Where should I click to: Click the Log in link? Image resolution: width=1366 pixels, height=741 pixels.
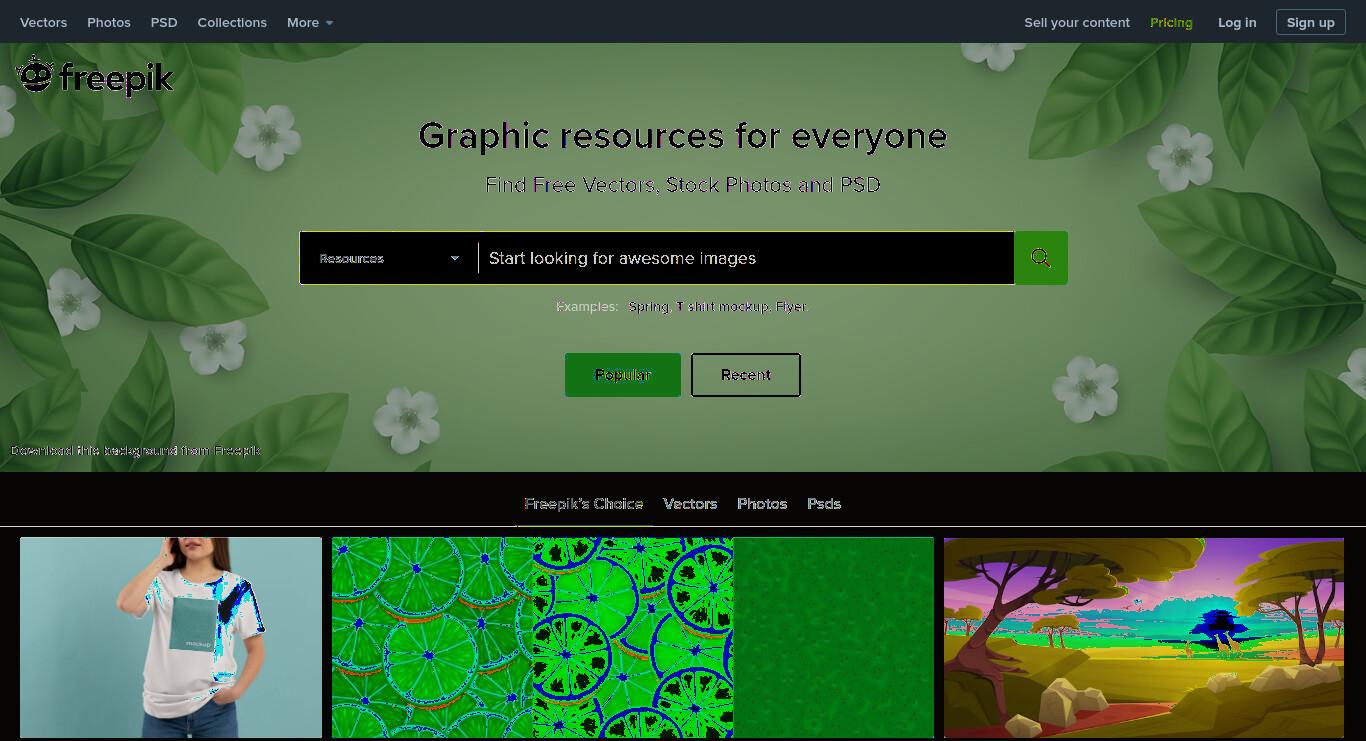[x=1237, y=22]
